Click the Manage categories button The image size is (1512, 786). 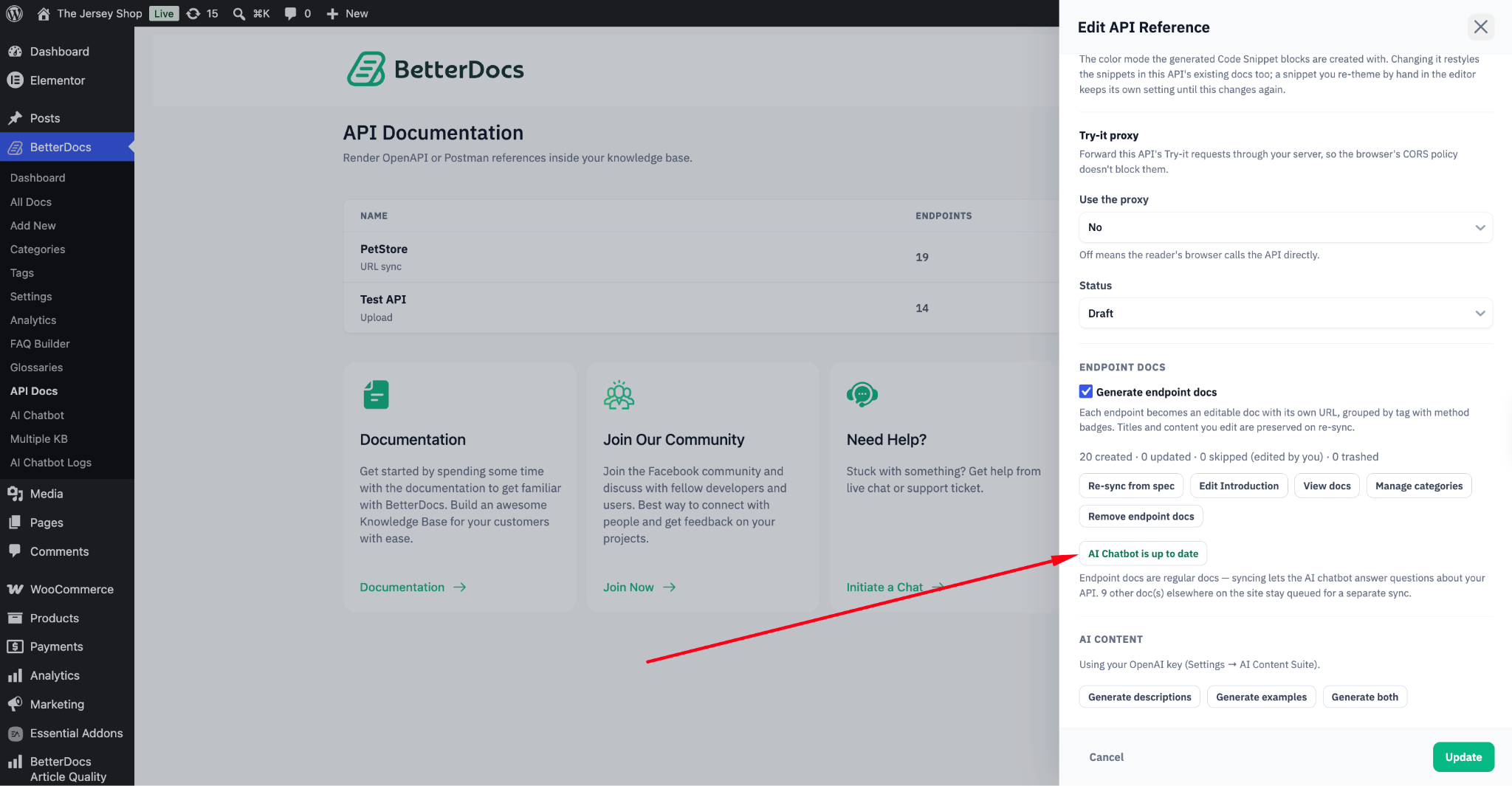tap(1419, 486)
